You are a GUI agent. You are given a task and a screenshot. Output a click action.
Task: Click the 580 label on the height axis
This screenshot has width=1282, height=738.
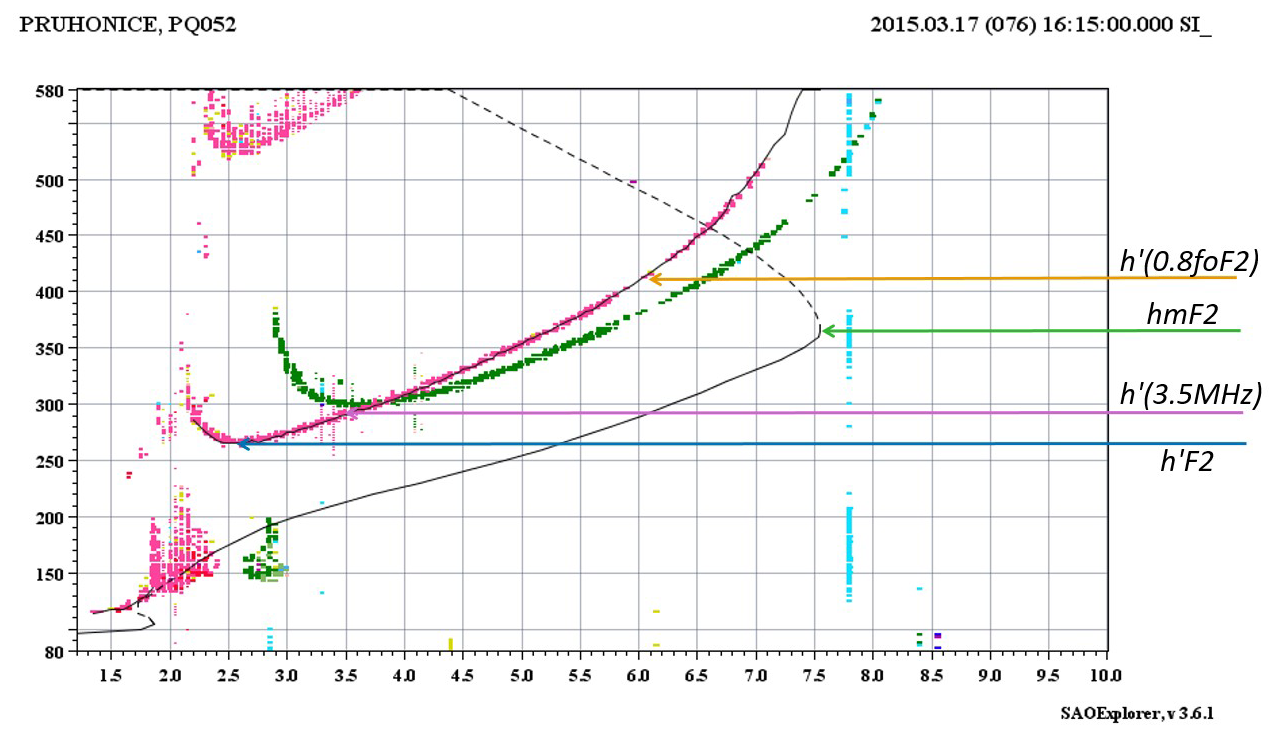click(50, 91)
